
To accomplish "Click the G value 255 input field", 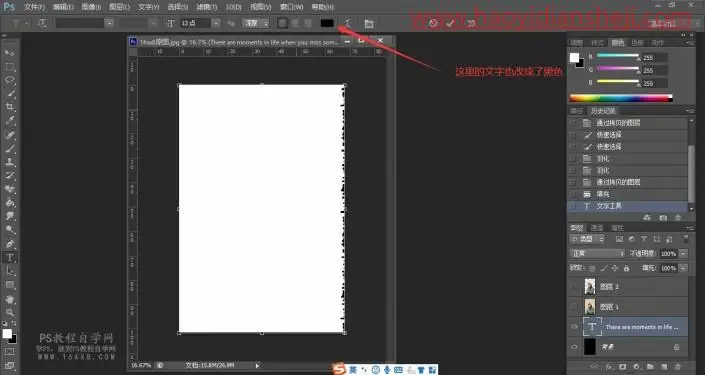I will click(654, 70).
